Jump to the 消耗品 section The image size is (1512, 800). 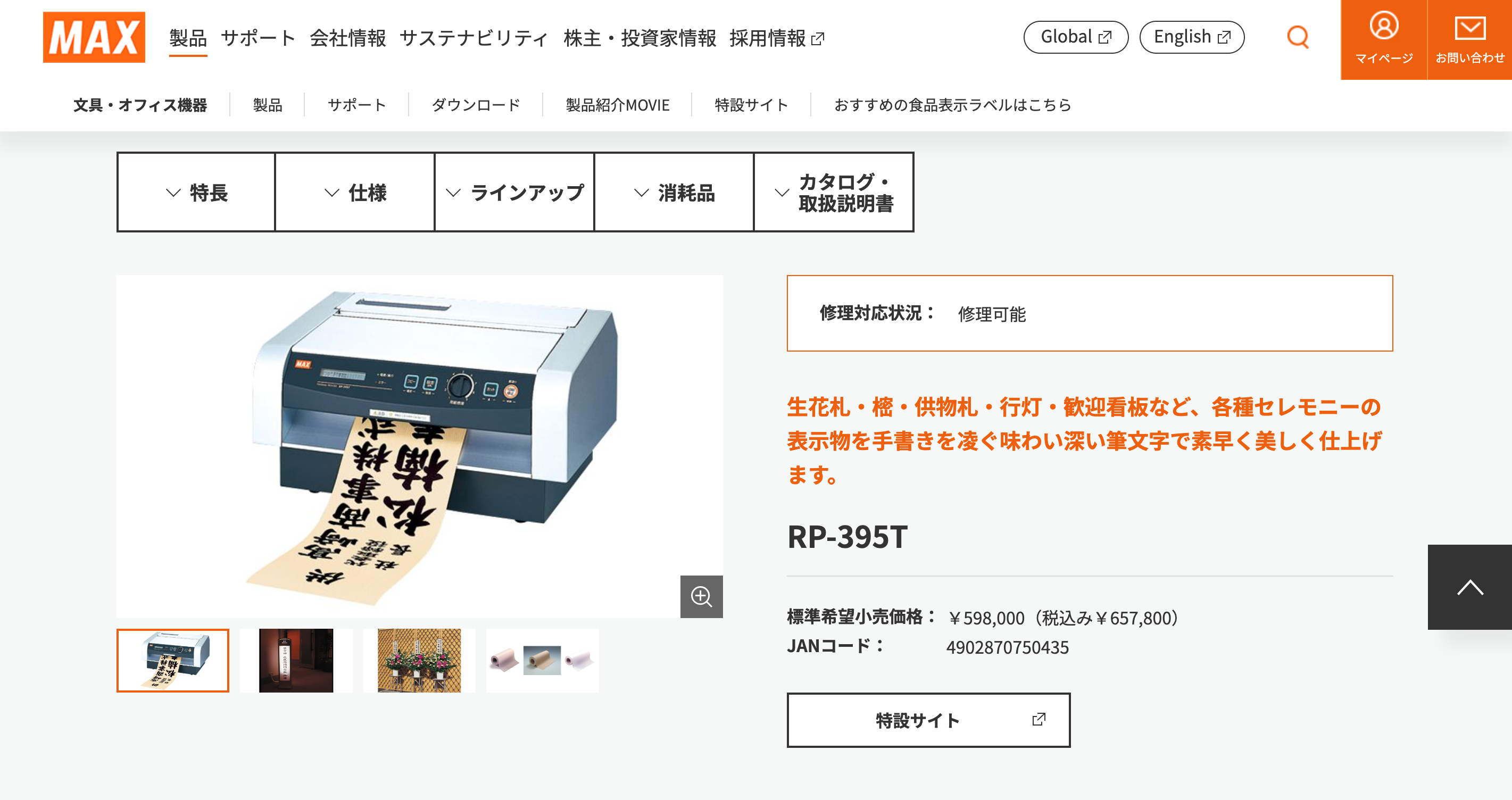[x=674, y=193]
